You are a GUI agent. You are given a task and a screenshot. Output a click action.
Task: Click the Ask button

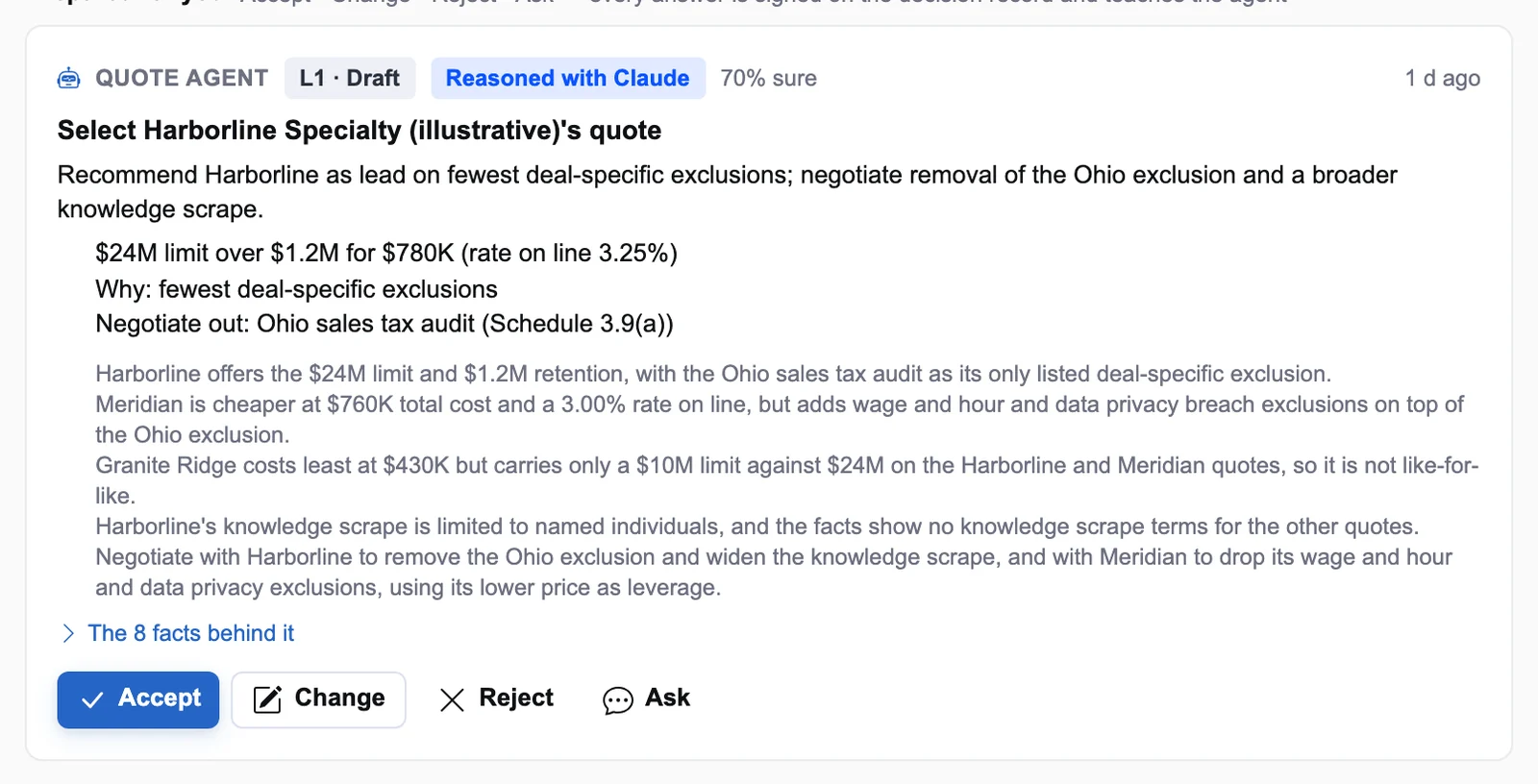click(646, 698)
